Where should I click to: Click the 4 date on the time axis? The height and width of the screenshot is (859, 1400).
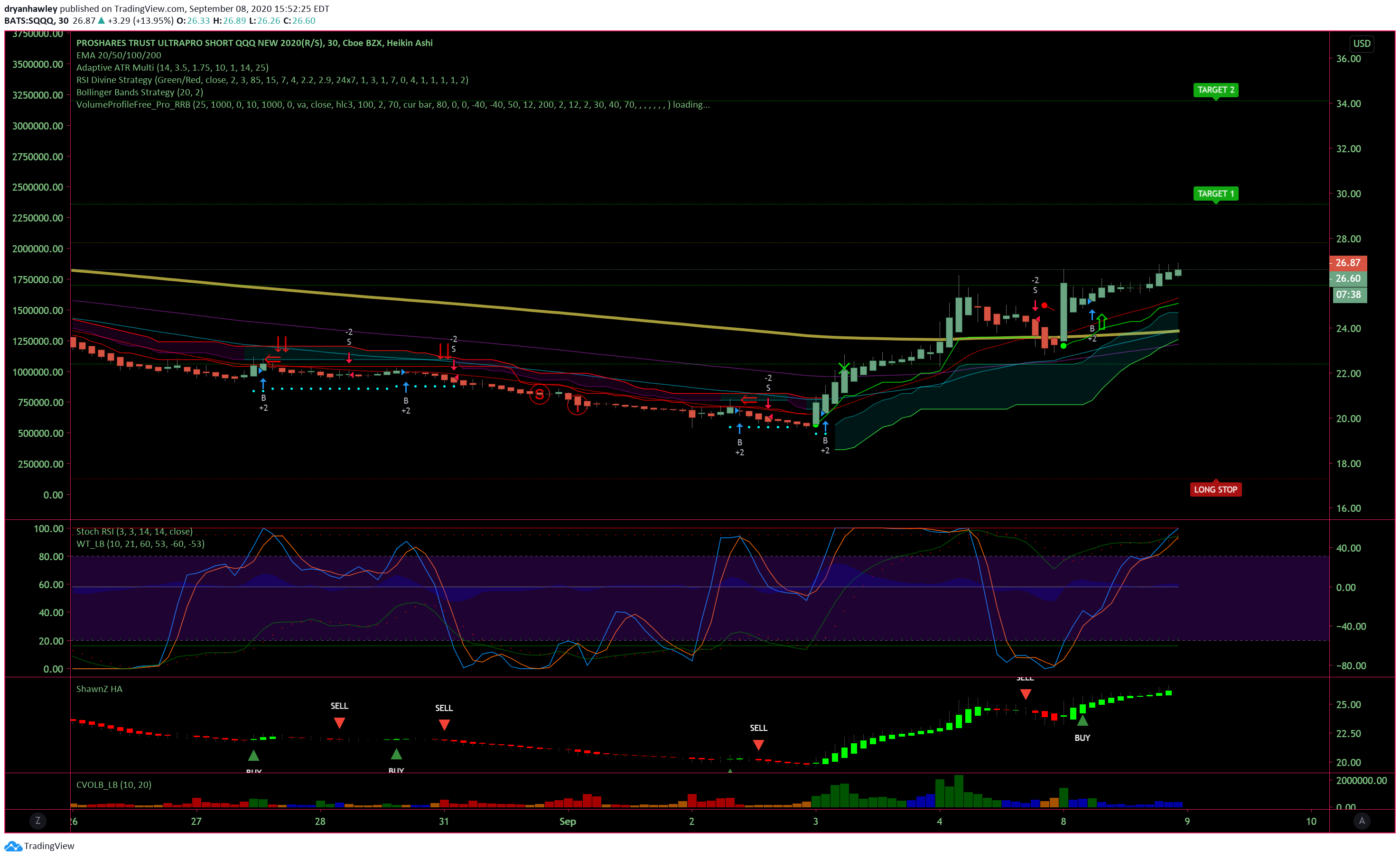tap(939, 821)
